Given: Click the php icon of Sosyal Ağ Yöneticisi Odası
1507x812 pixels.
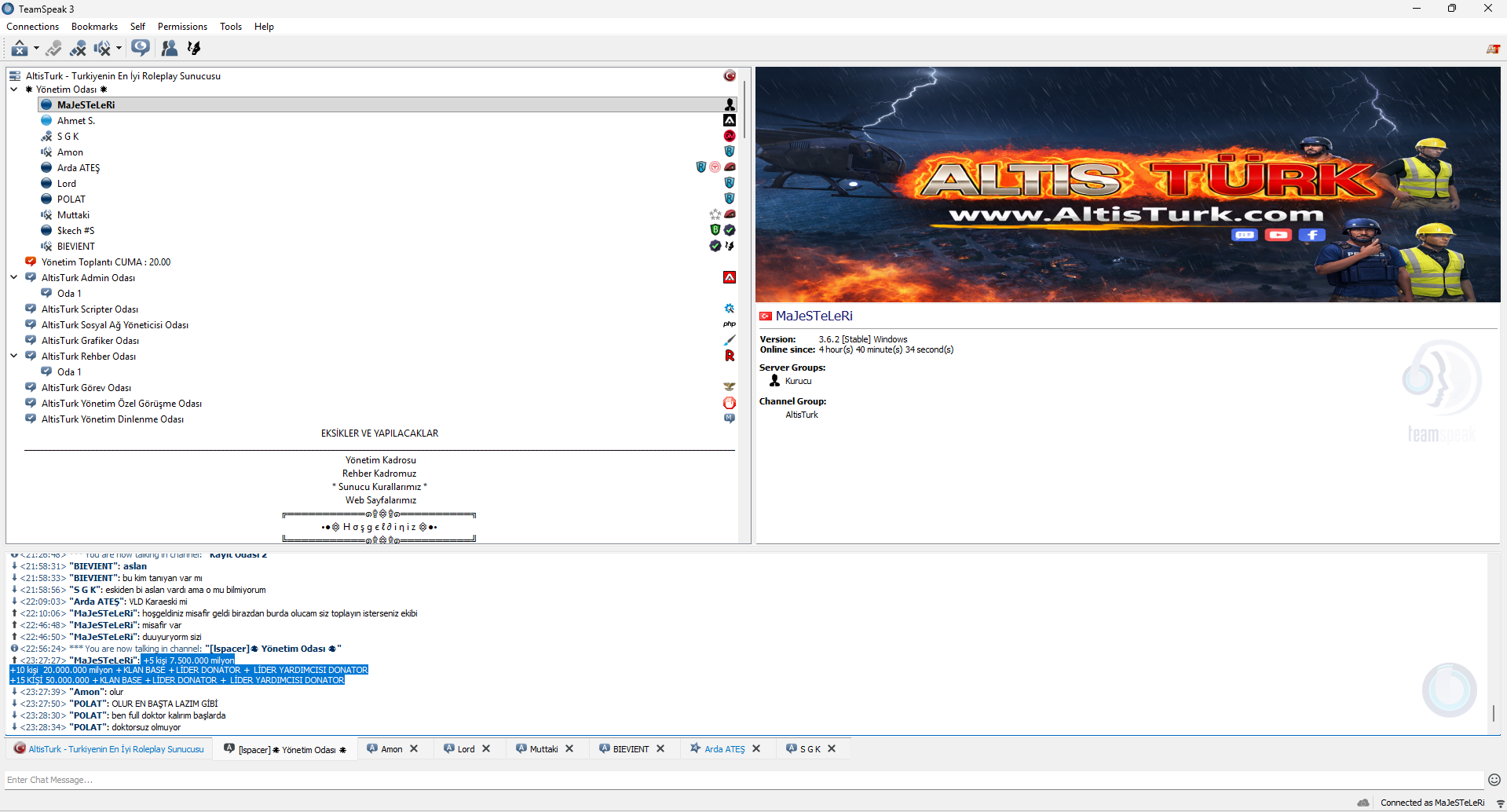Looking at the screenshot, I should click(x=730, y=324).
